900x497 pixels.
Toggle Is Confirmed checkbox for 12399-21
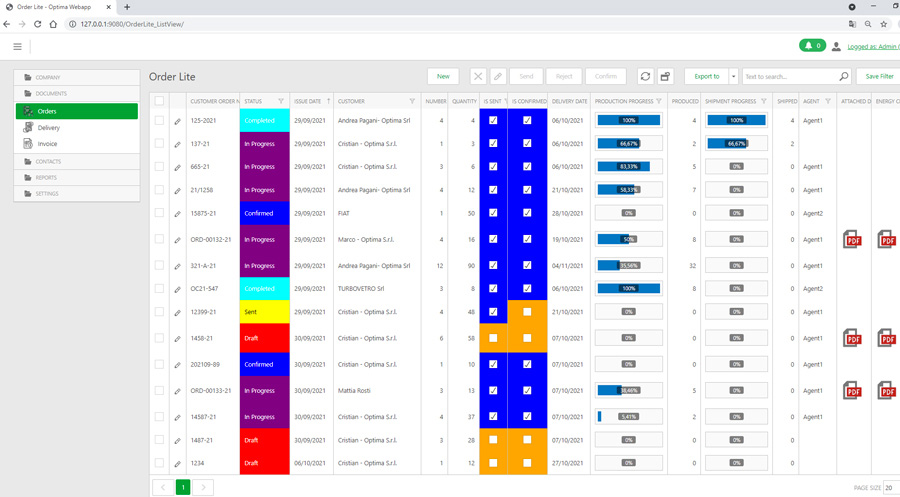coord(527,312)
